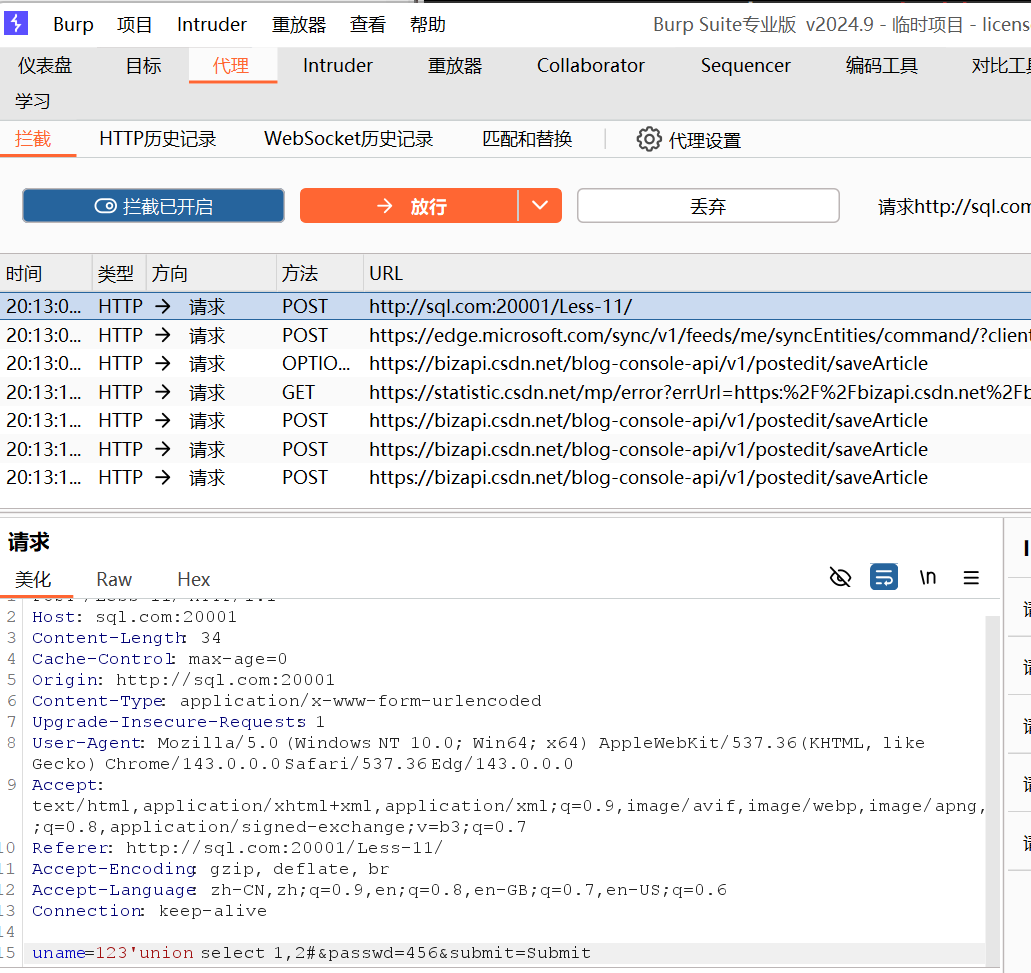Screen dimensions: 1031x973
Task: Click the request editor vertical scrollbar
Action: (x=992, y=789)
